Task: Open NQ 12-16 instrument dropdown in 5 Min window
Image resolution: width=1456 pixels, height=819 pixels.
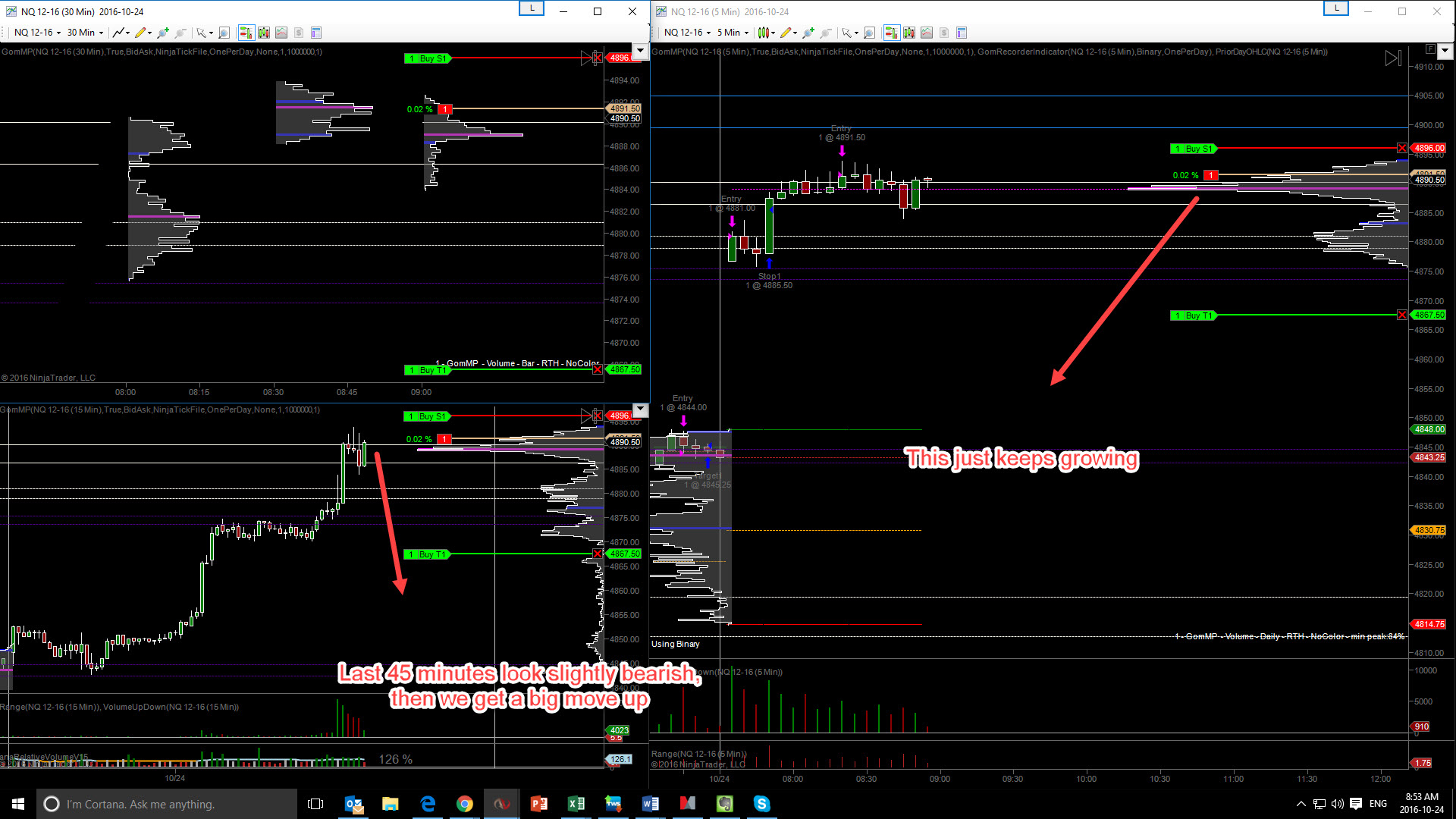Action: click(687, 33)
